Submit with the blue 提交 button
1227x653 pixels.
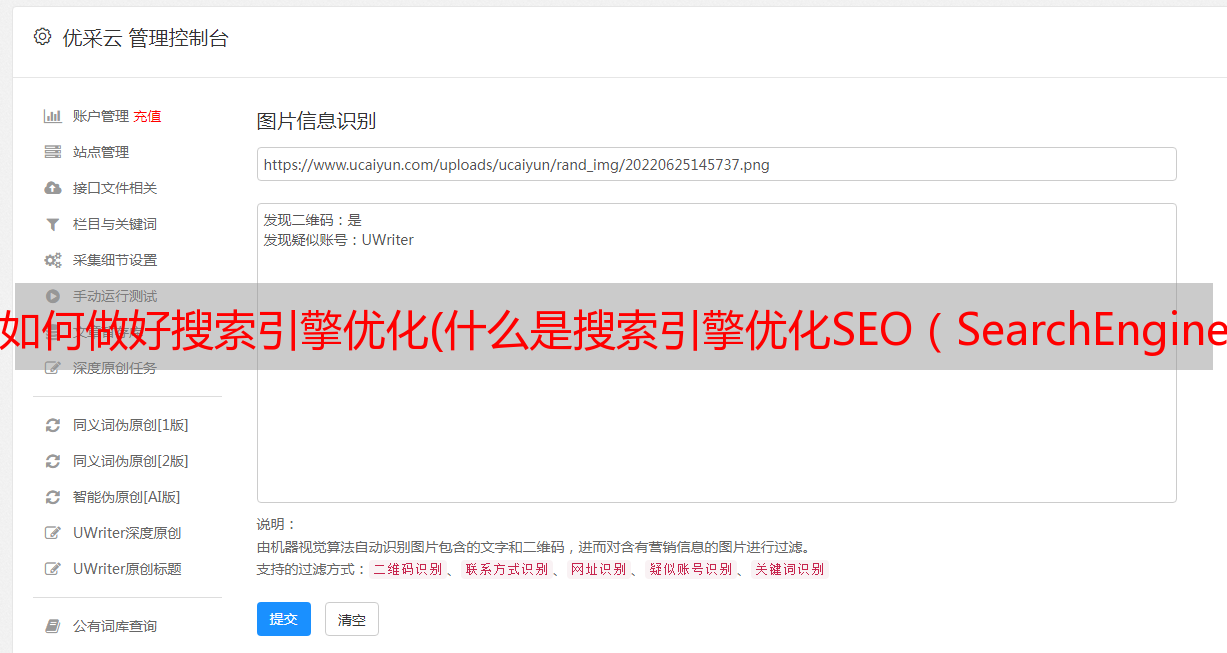[x=284, y=619]
